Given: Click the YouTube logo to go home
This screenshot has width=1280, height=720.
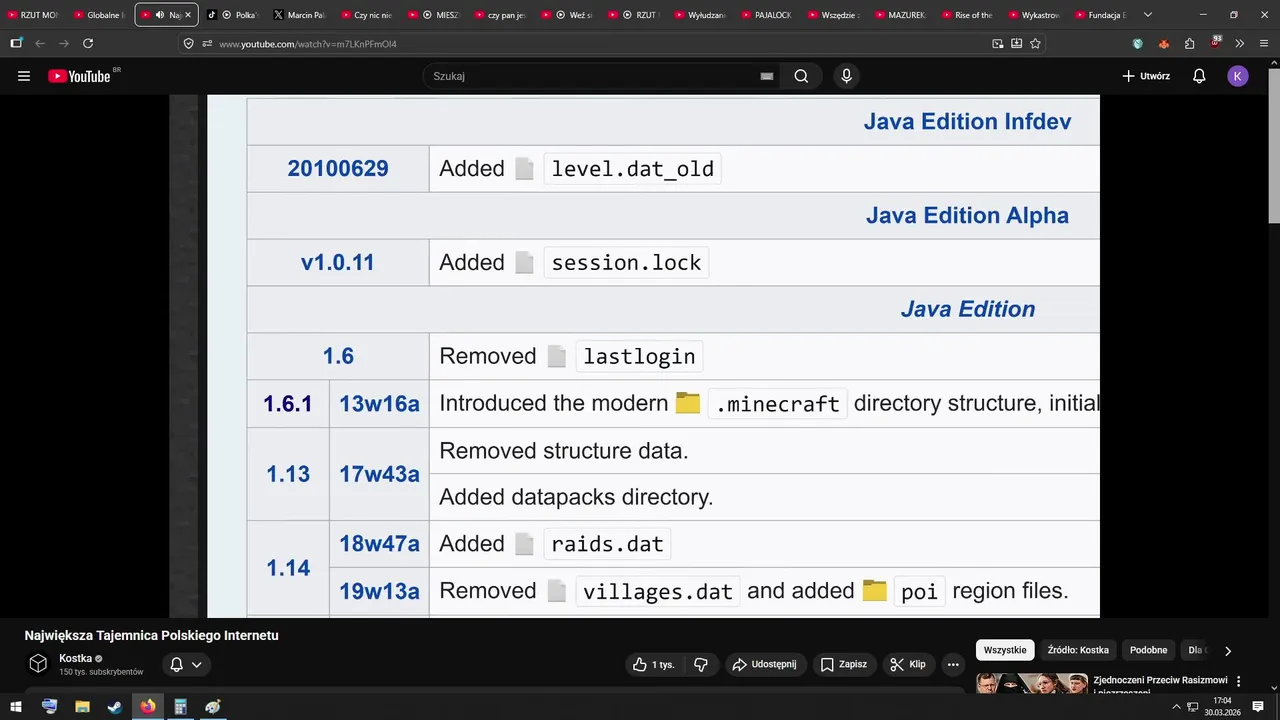Looking at the screenshot, I should tap(80, 76).
